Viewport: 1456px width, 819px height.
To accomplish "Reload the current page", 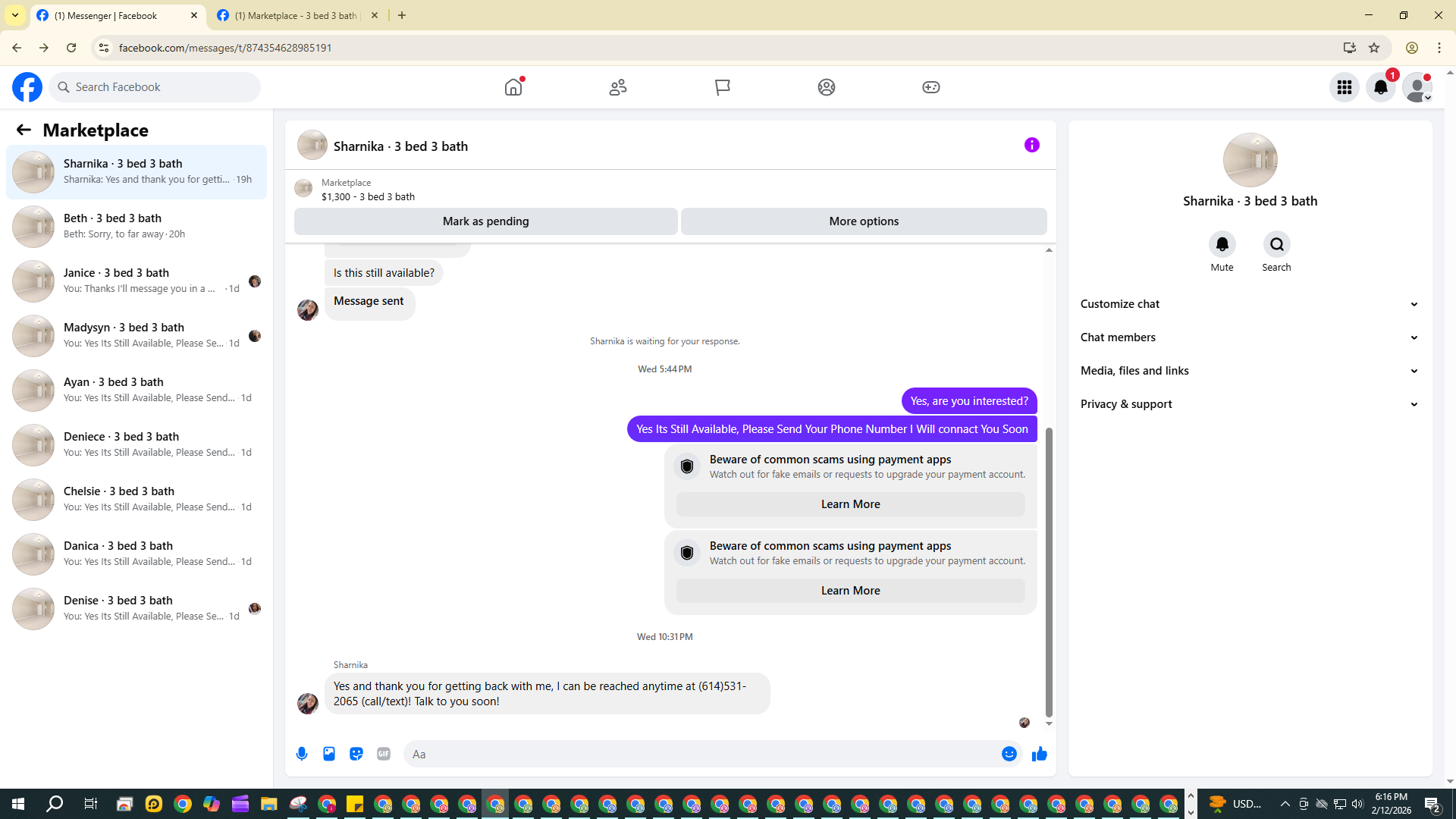I will point(71,48).
